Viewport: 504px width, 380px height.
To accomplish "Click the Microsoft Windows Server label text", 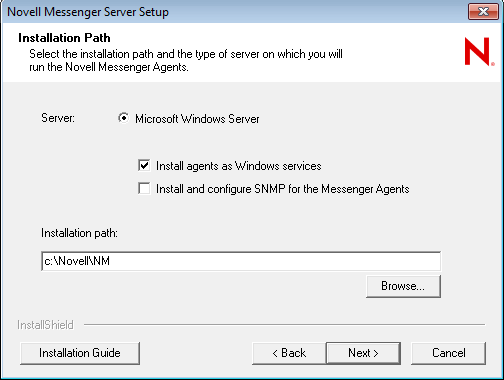I will point(197,119).
